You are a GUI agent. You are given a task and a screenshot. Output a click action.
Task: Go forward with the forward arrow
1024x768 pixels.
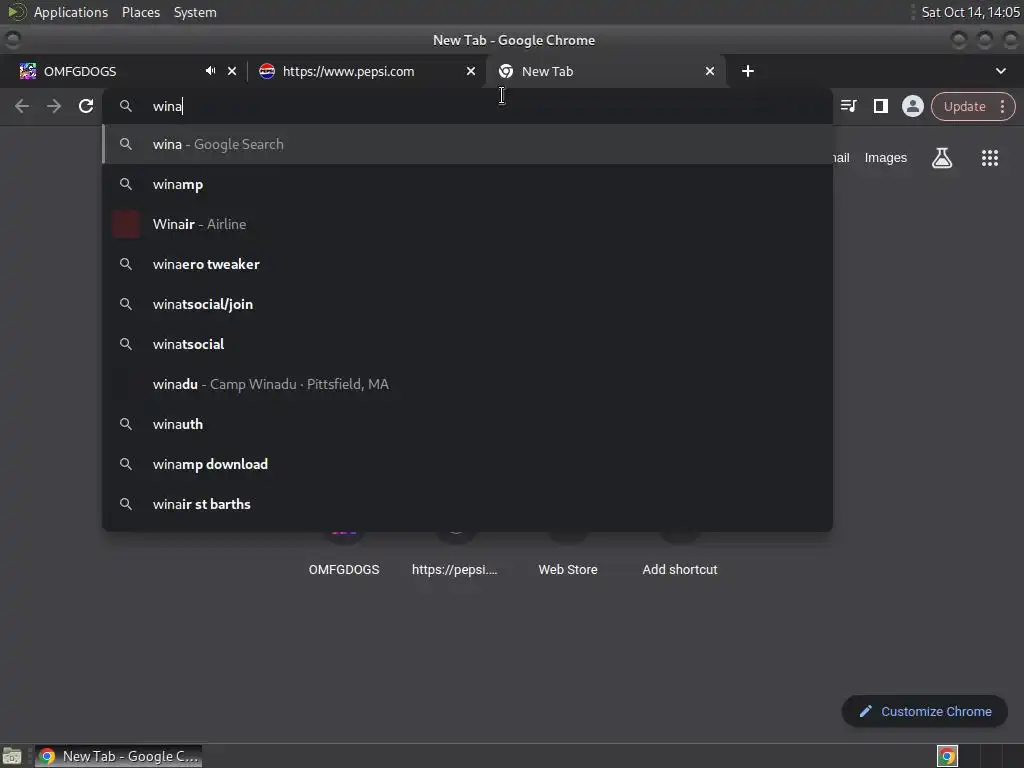tap(54, 106)
